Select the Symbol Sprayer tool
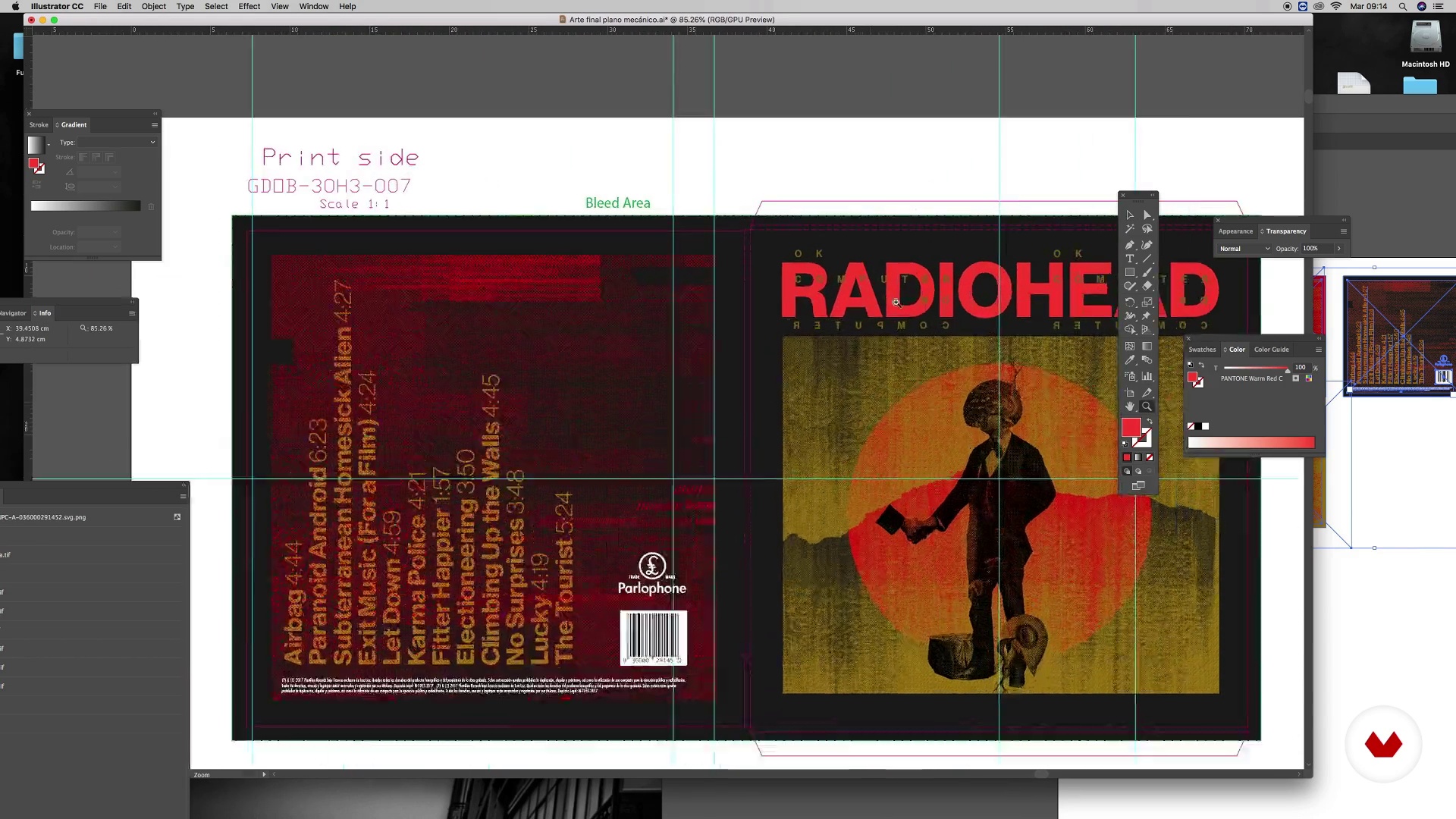Screen dimensions: 1456x819 click(1130, 376)
